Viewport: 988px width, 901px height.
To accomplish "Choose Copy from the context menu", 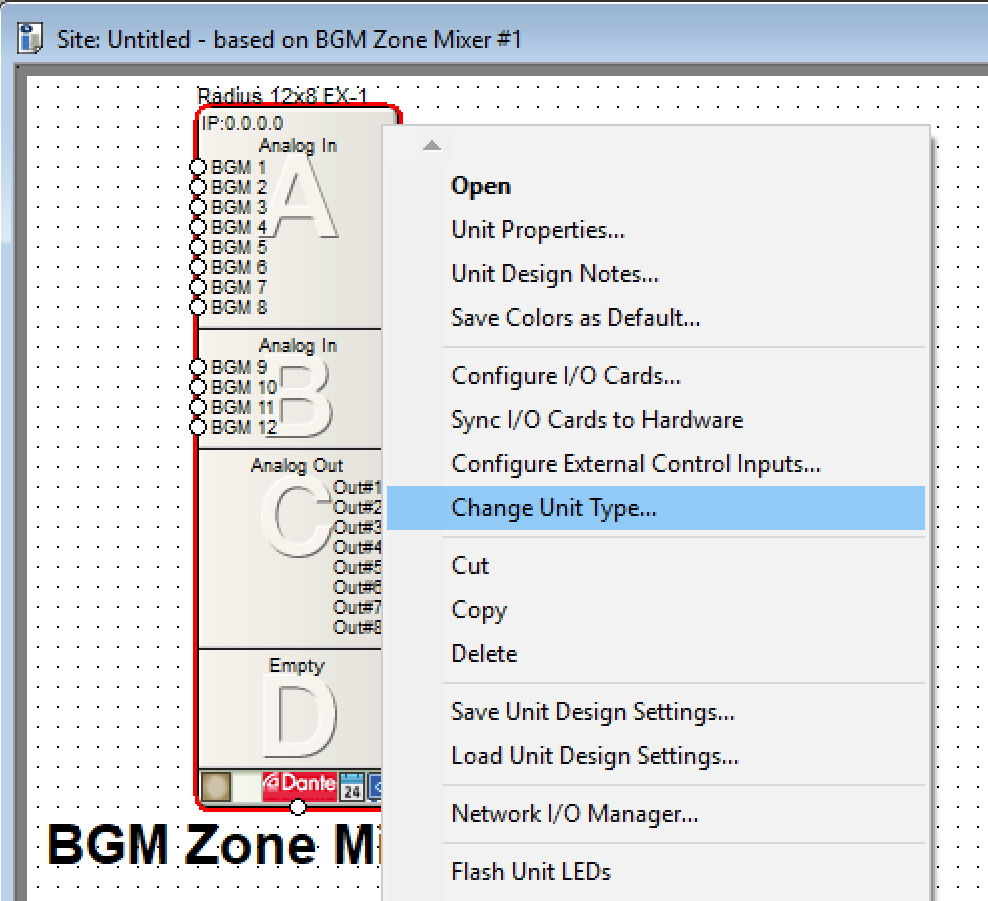I will 656,610.
